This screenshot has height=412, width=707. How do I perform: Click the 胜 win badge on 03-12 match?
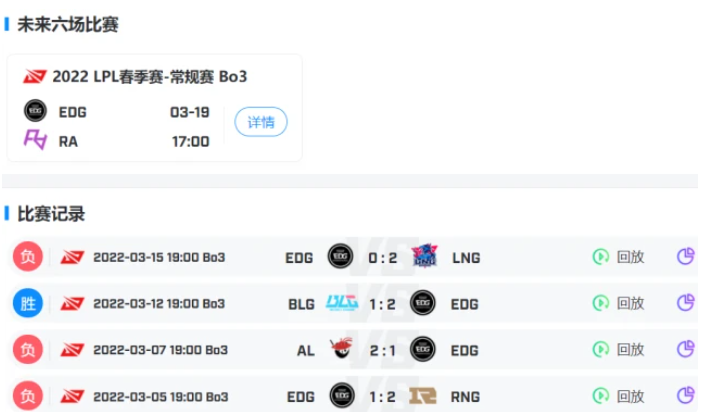(x=28, y=303)
